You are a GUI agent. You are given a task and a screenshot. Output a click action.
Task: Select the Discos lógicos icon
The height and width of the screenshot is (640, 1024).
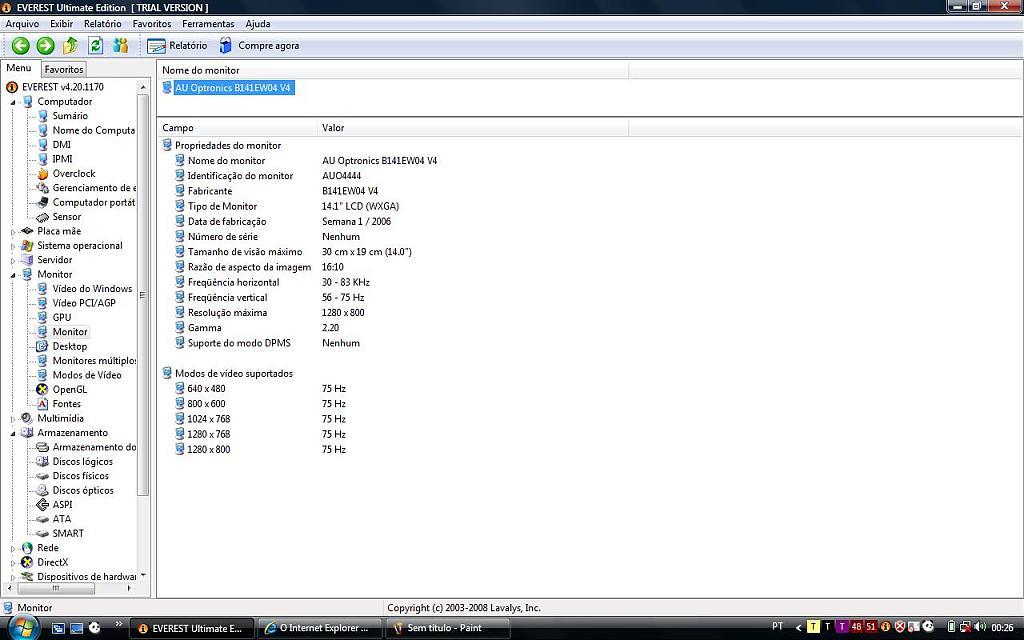click(x=42, y=462)
